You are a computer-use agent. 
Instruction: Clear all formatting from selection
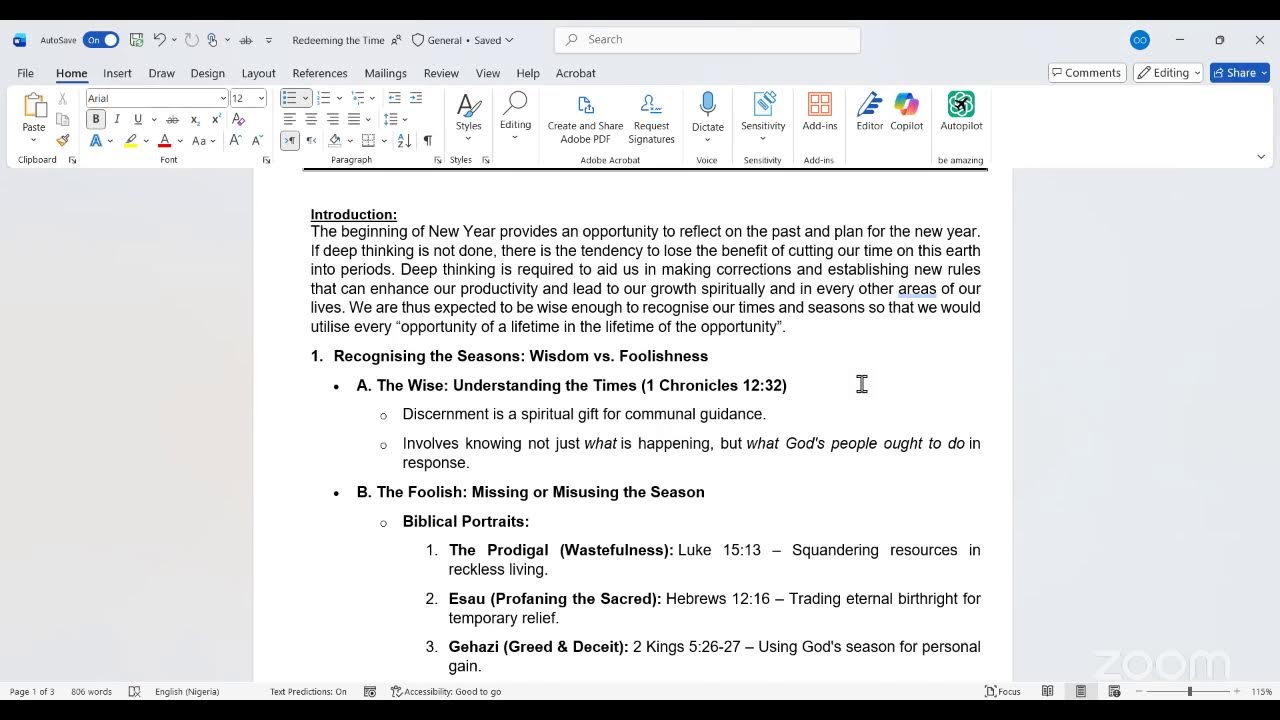(238, 119)
